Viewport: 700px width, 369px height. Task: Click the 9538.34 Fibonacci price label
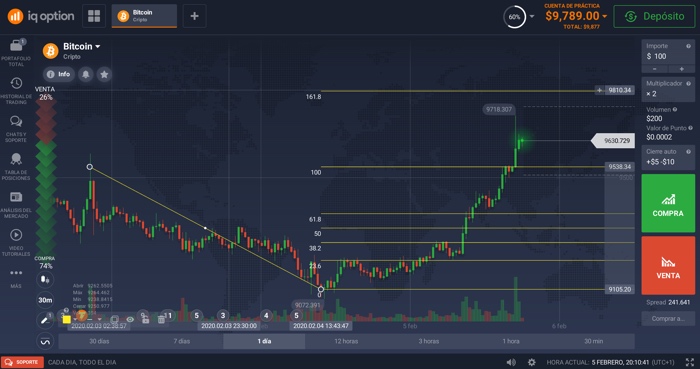point(620,167)
